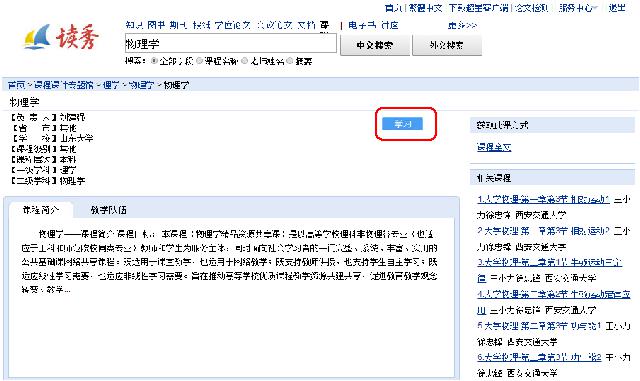Open related course 2 大学物理 link

(x=543, y=231)
